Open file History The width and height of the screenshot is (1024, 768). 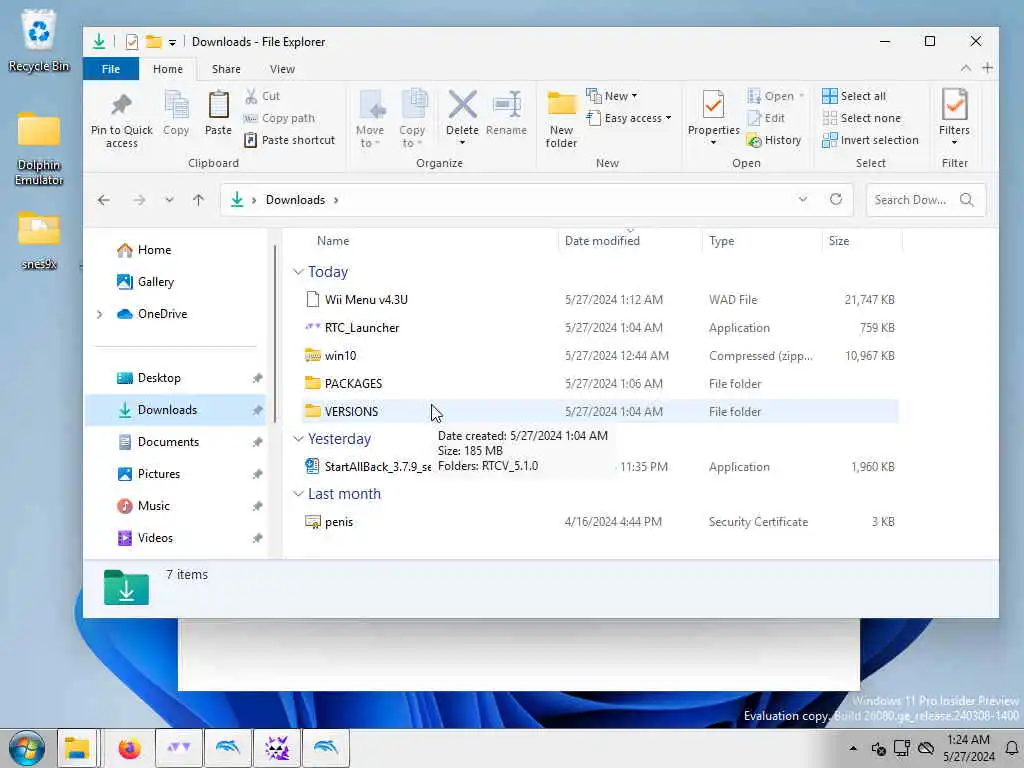point(774,140)
